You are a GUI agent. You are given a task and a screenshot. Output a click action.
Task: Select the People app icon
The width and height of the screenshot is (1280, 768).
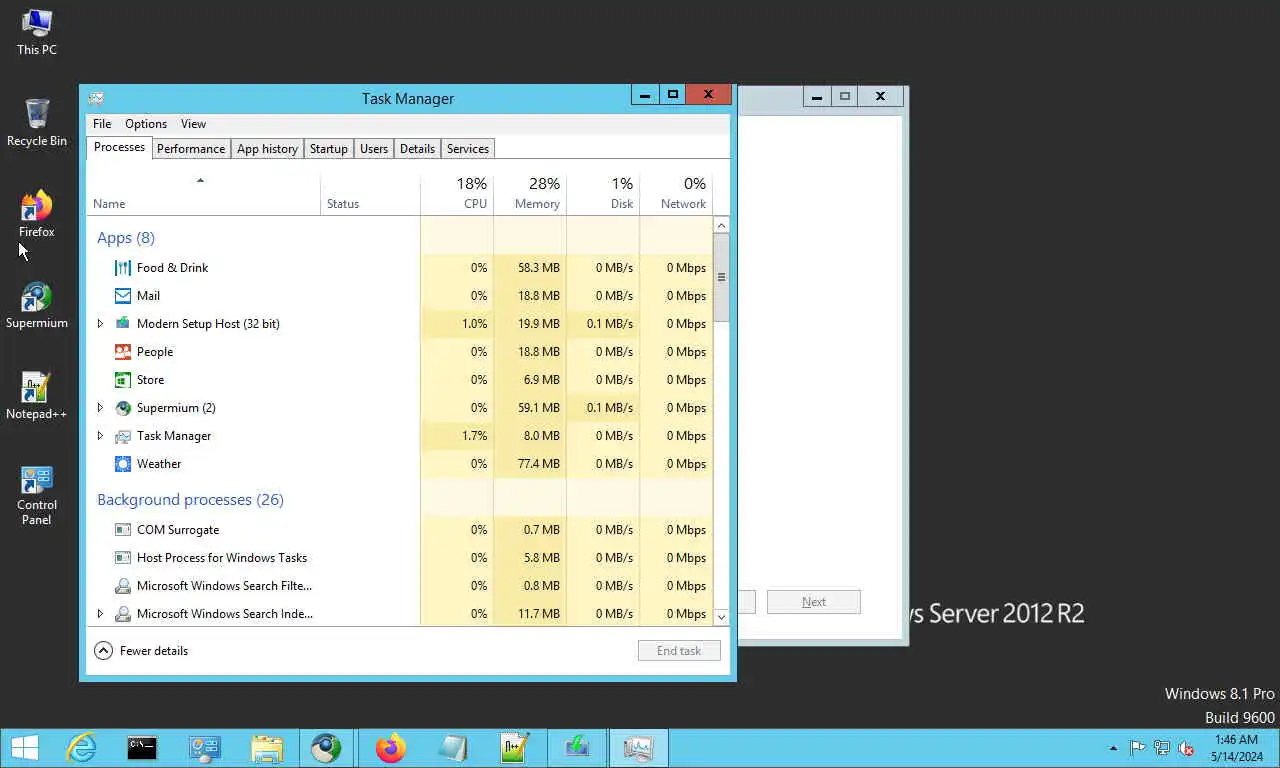[123, 352]
